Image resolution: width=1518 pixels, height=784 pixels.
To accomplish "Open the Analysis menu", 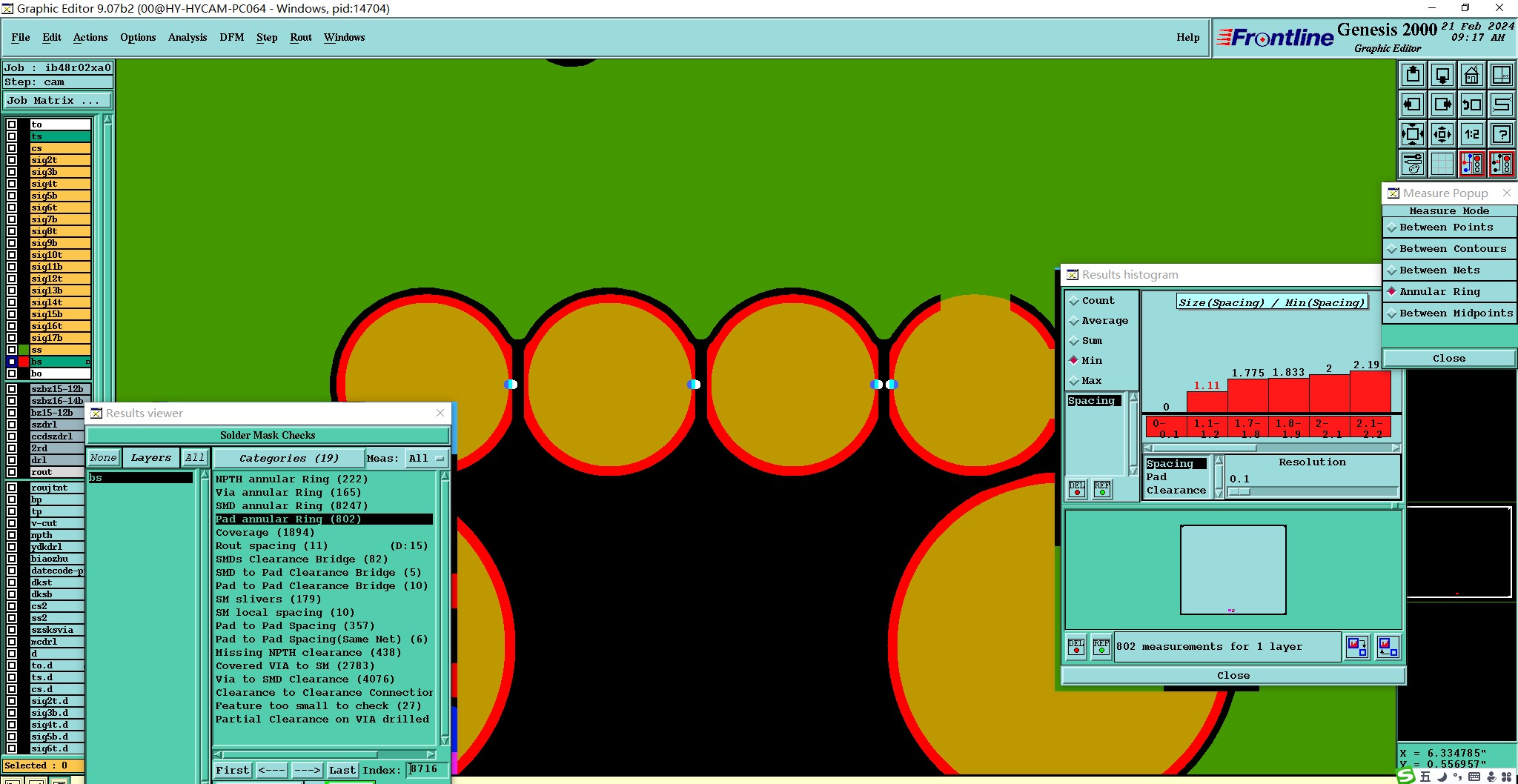I will 188,38.
